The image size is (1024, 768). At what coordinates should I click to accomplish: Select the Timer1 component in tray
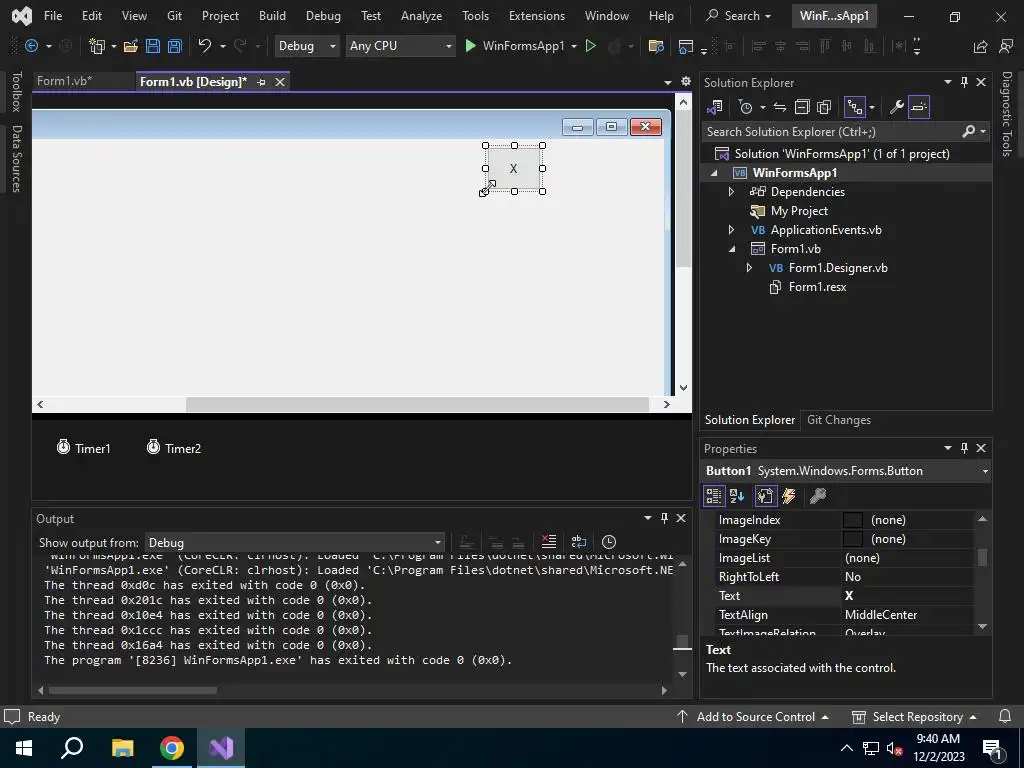(x=84, y=448)
